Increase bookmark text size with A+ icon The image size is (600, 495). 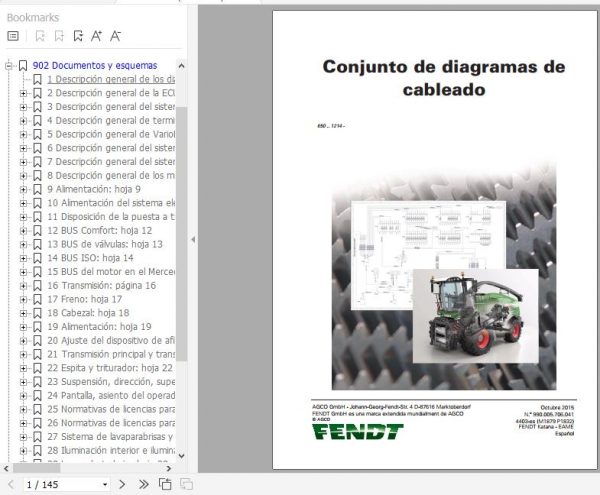click(96, 36)
